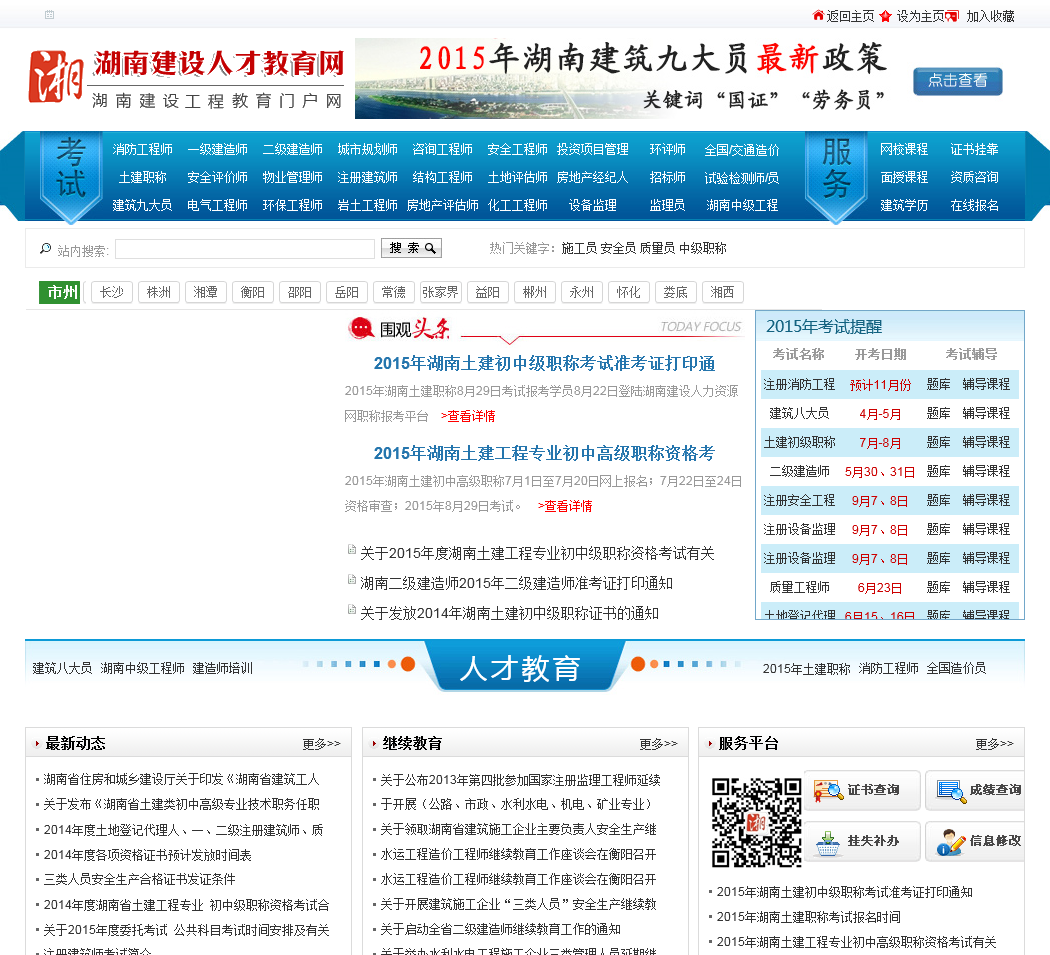Click the 湖南建设人才教育网 logo
Image resolution: width=1050 pixels, height=955 pixels.
click(186, 79)
